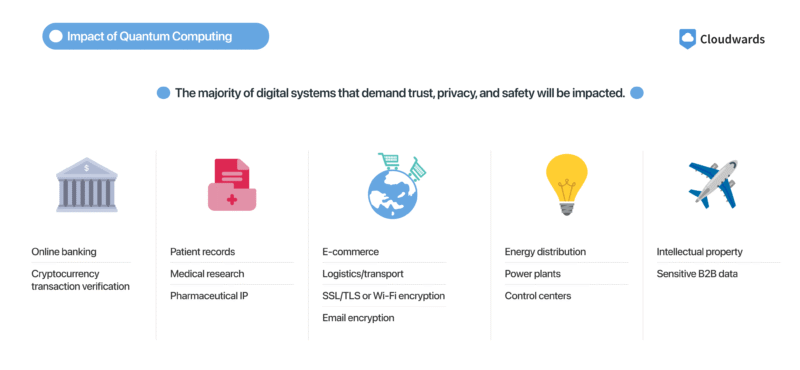Select the Online banking item
Image resolution: width=800 pixels, height=370 pixels.
pyautogui.click(x=64, y=252)
